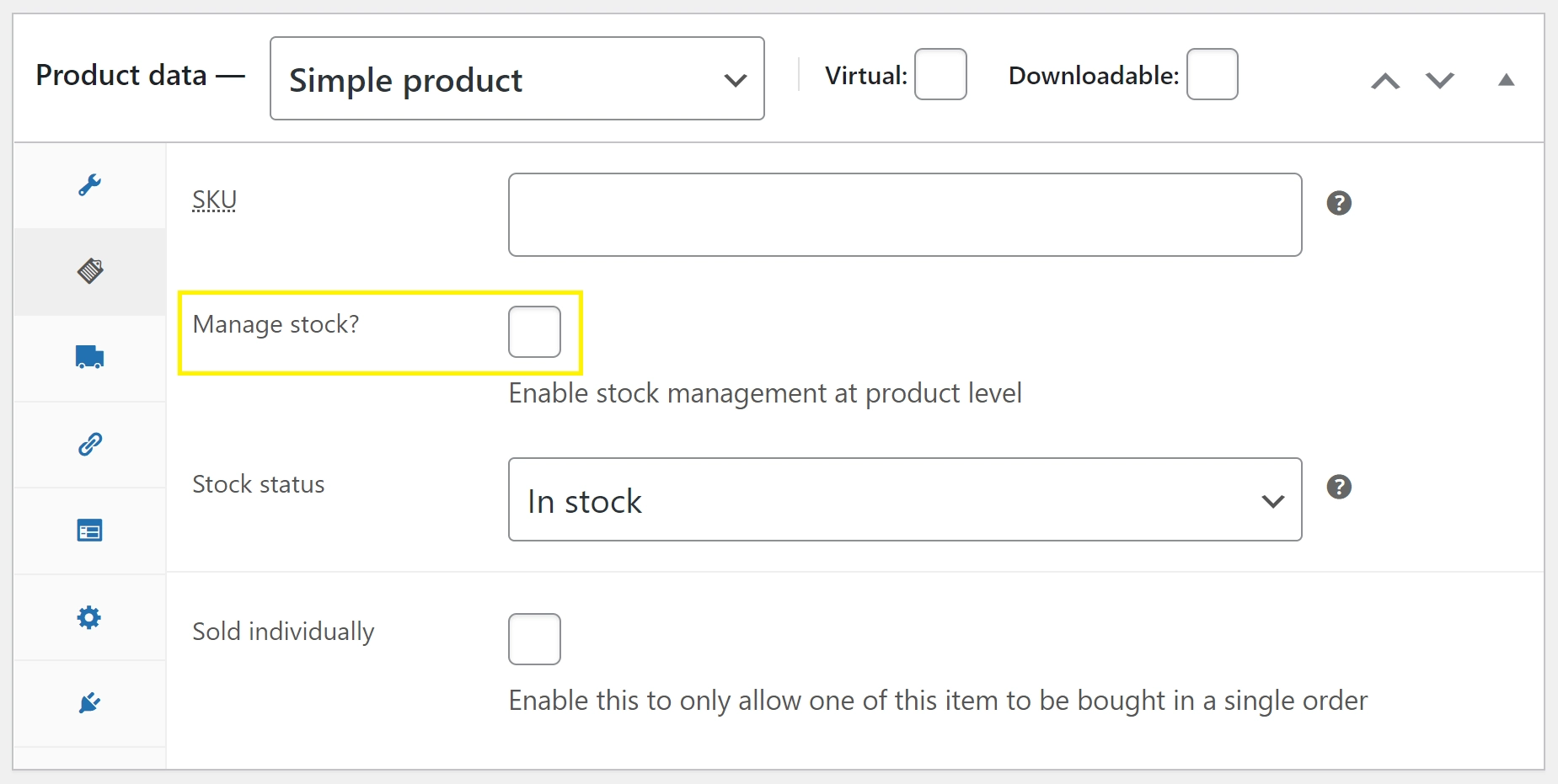The height and width of the screenshot is (784, 1558).
Task: Open the Attributes tab list icon
Action: tap(89, 531)
